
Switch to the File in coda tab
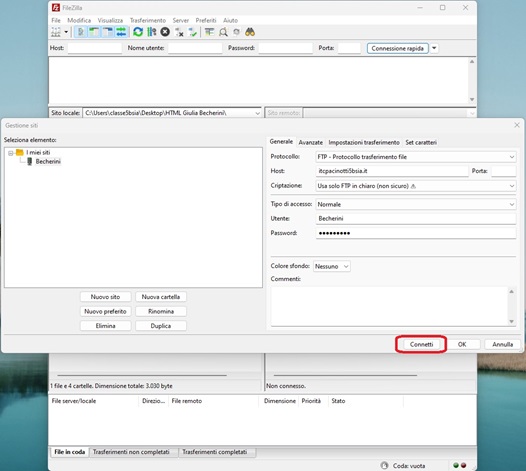(69, 452)
